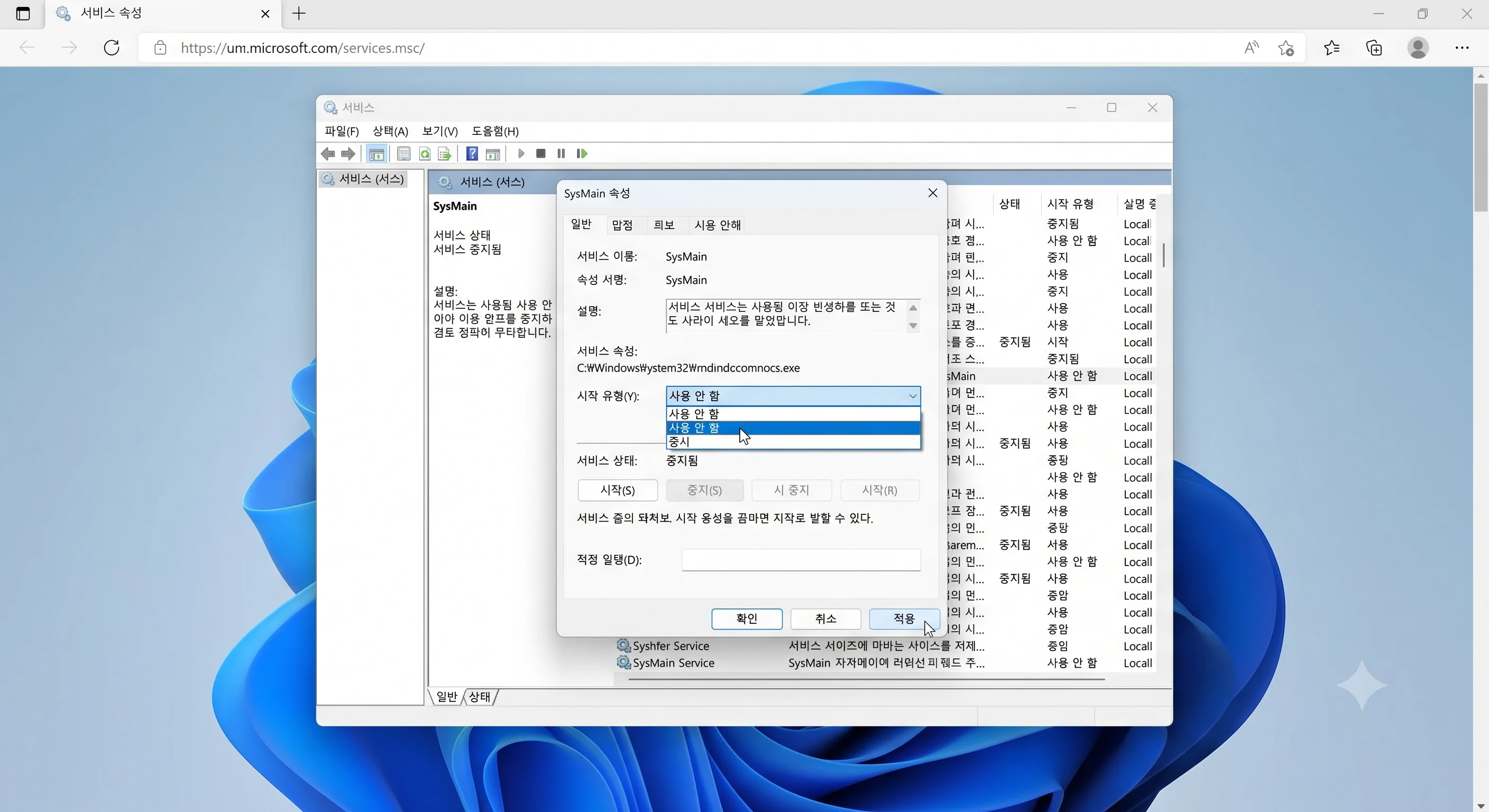The height and width of the screenshot is (812, 1489).
Task: Click the 적정 일탭(D) input field
Action: coord(801,560)
